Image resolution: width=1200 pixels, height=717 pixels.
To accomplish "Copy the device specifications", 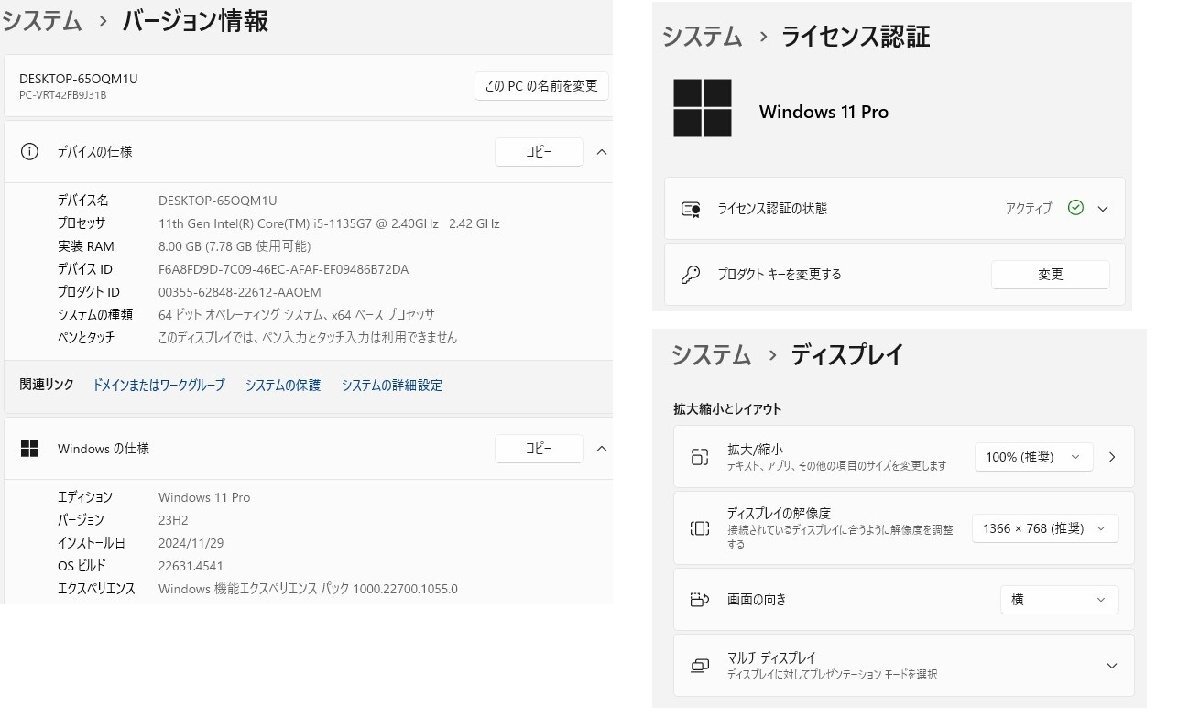I will pos(539,152).
